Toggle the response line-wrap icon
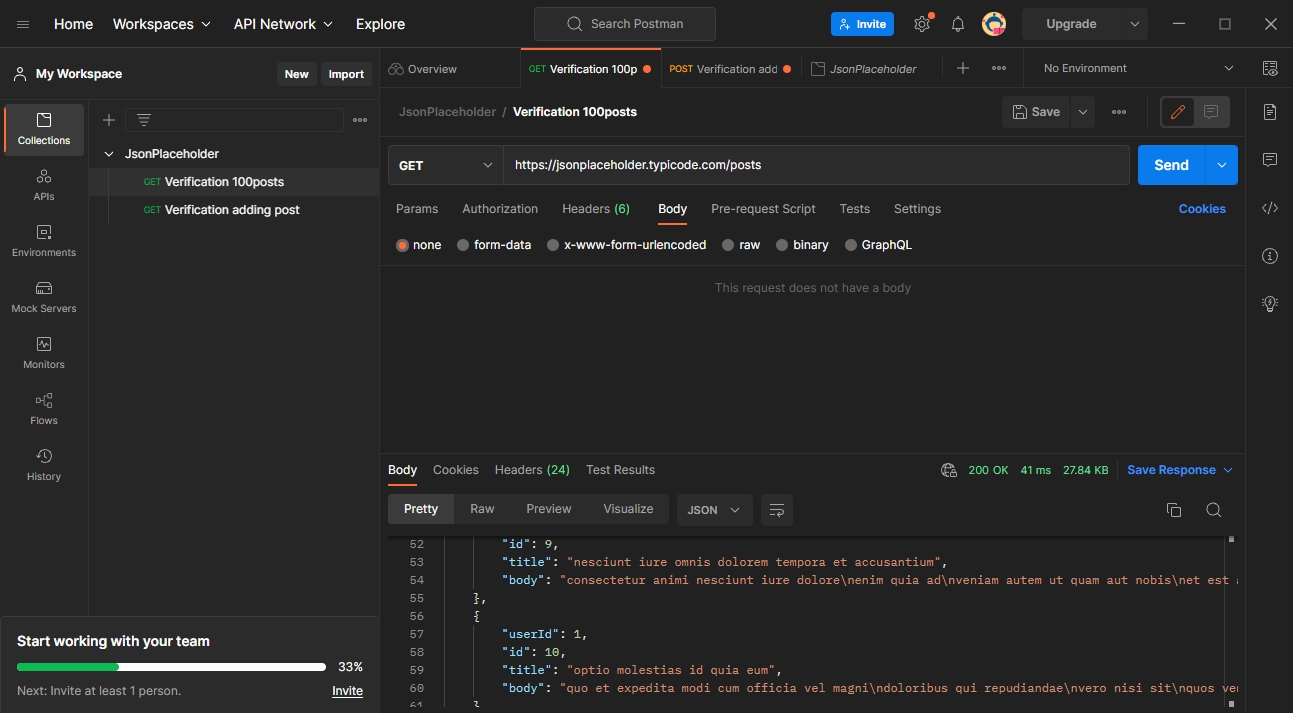 776,510
